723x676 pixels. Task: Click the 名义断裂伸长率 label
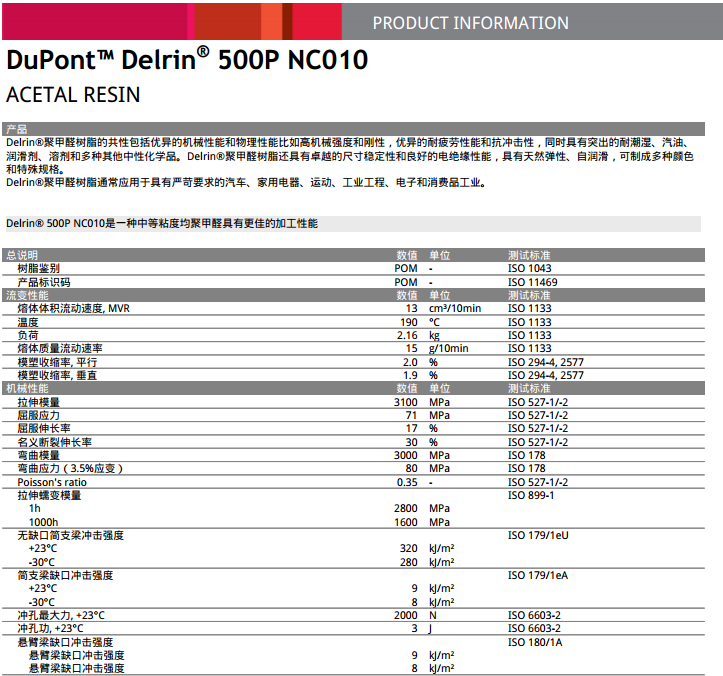(x=54, y=442)
